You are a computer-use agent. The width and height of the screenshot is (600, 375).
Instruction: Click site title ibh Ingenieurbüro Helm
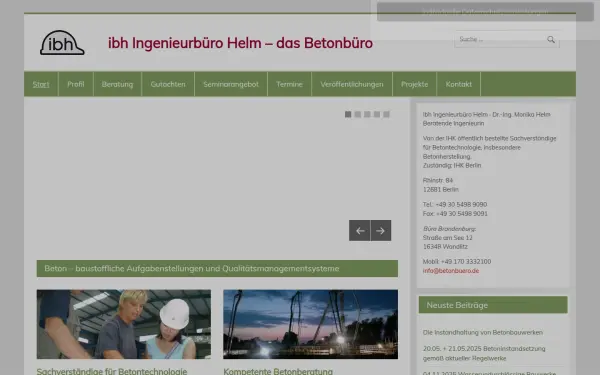[x=240, y=43]
